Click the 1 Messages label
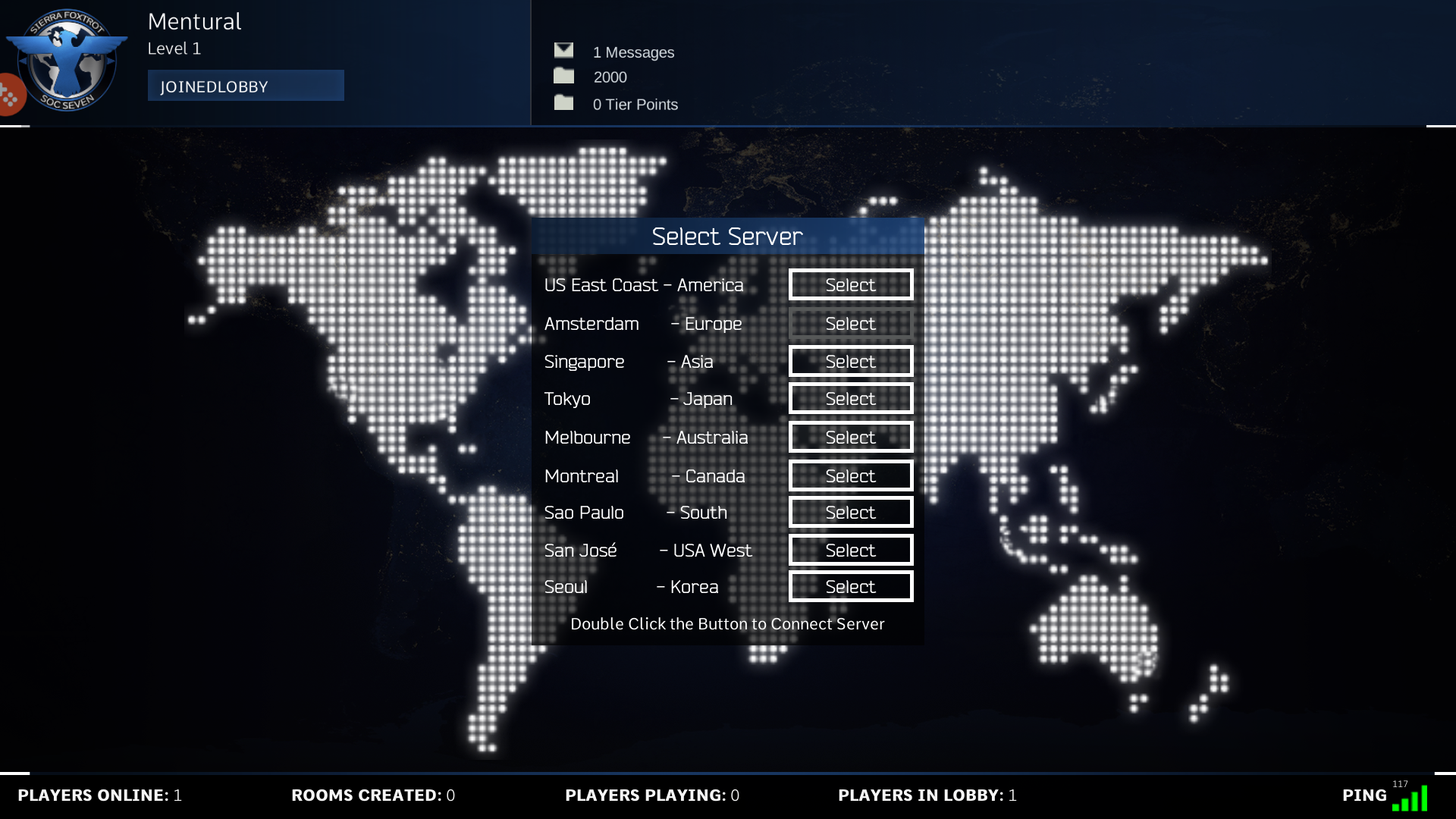 pos(633,52)
